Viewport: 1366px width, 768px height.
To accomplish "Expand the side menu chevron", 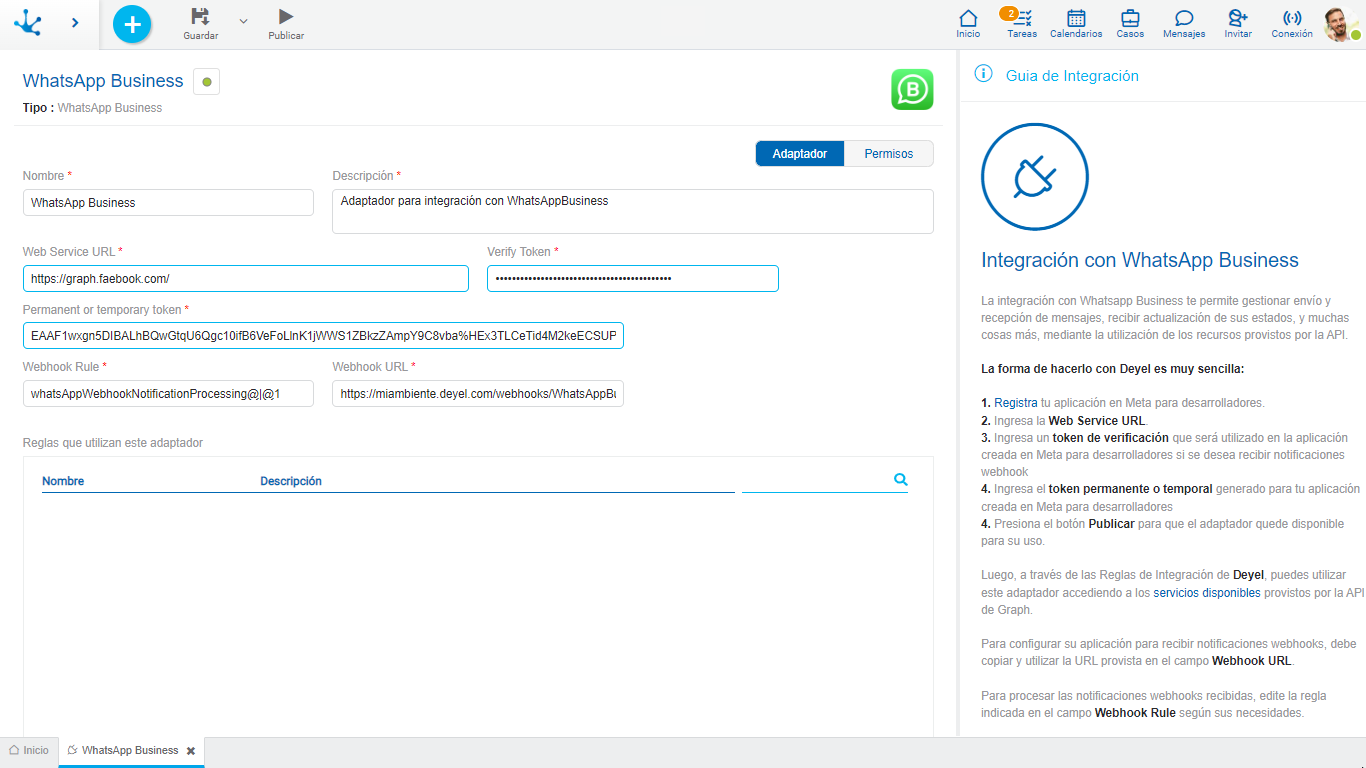I will (x=75, y=22).
